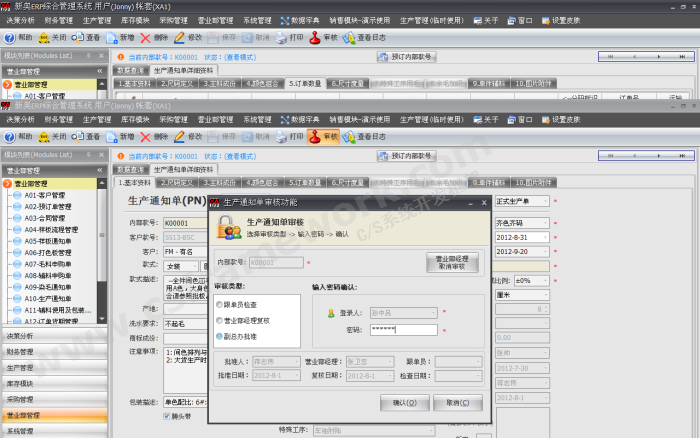The height and width of the screenshot is (438, 700).
Task: Expand the 正式生产单 order type dropdown
Action: point(545,201)
